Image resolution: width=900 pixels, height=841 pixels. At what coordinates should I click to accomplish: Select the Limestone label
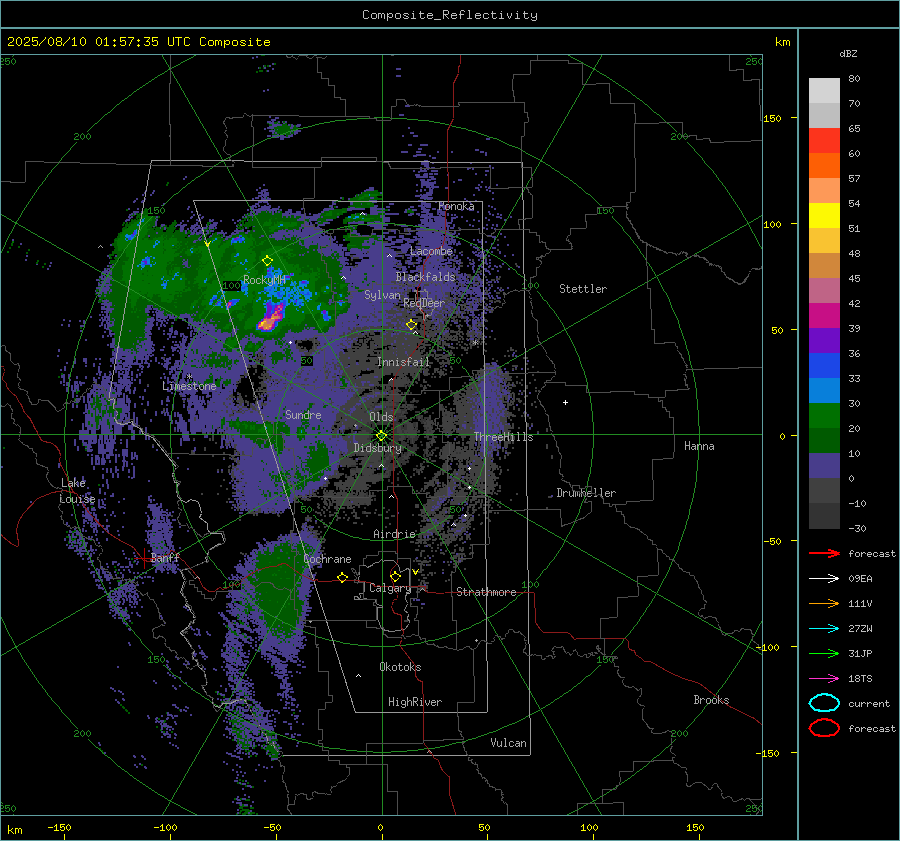pyautogui.click(x=189, y=386)
